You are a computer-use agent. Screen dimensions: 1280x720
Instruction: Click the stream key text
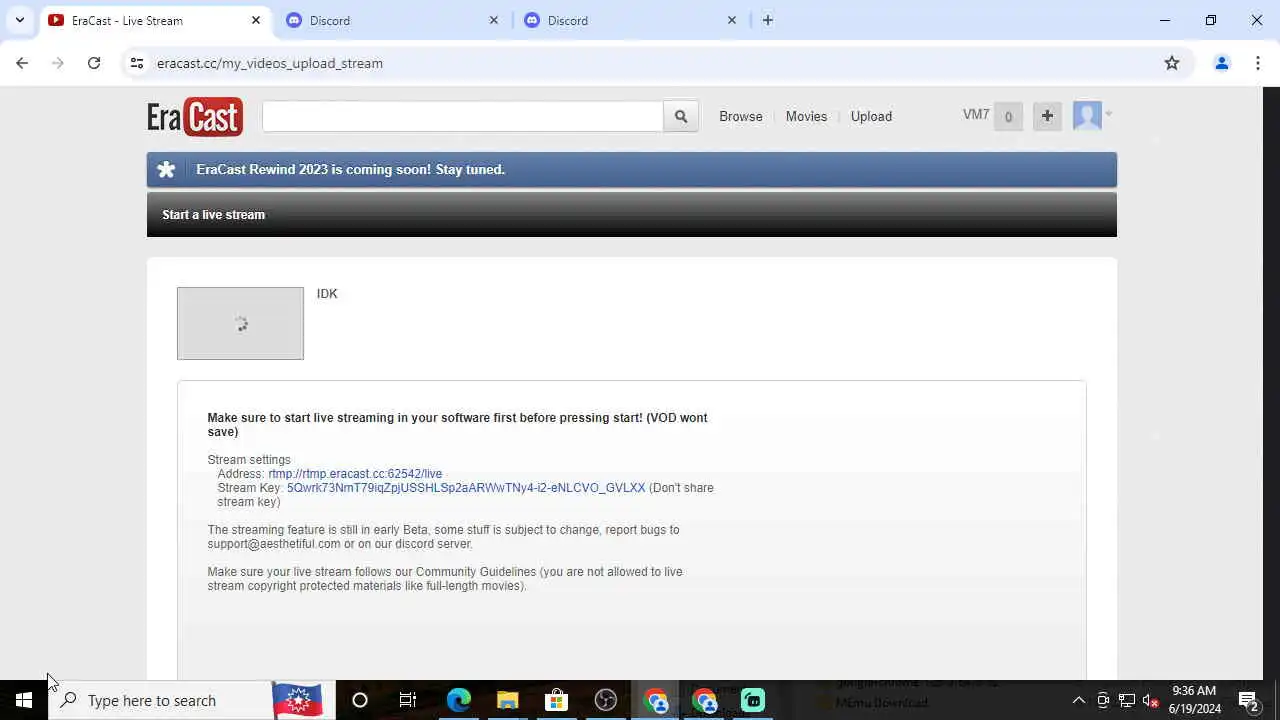tap(466, 488)
